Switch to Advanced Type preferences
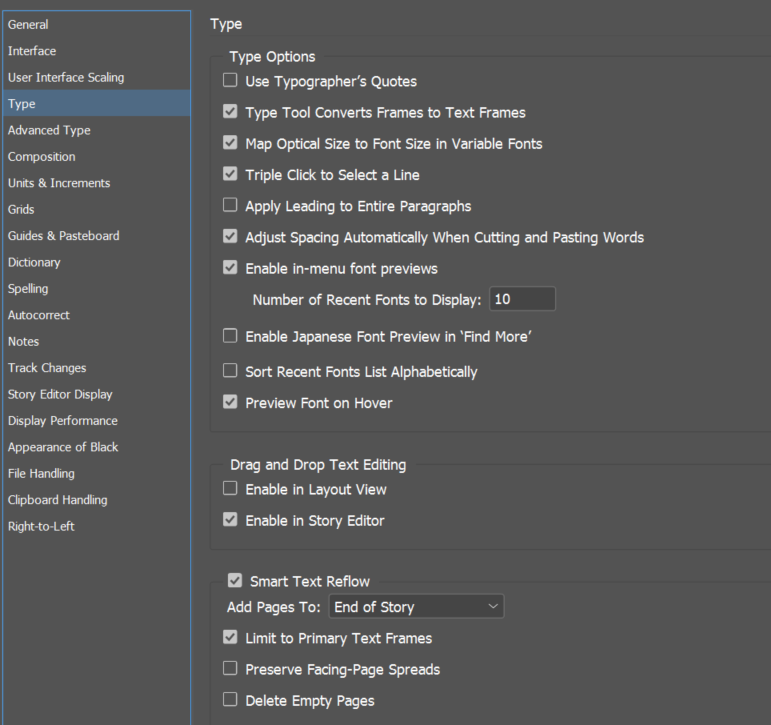The image size is (771, 725). click(x=49, y=130)
